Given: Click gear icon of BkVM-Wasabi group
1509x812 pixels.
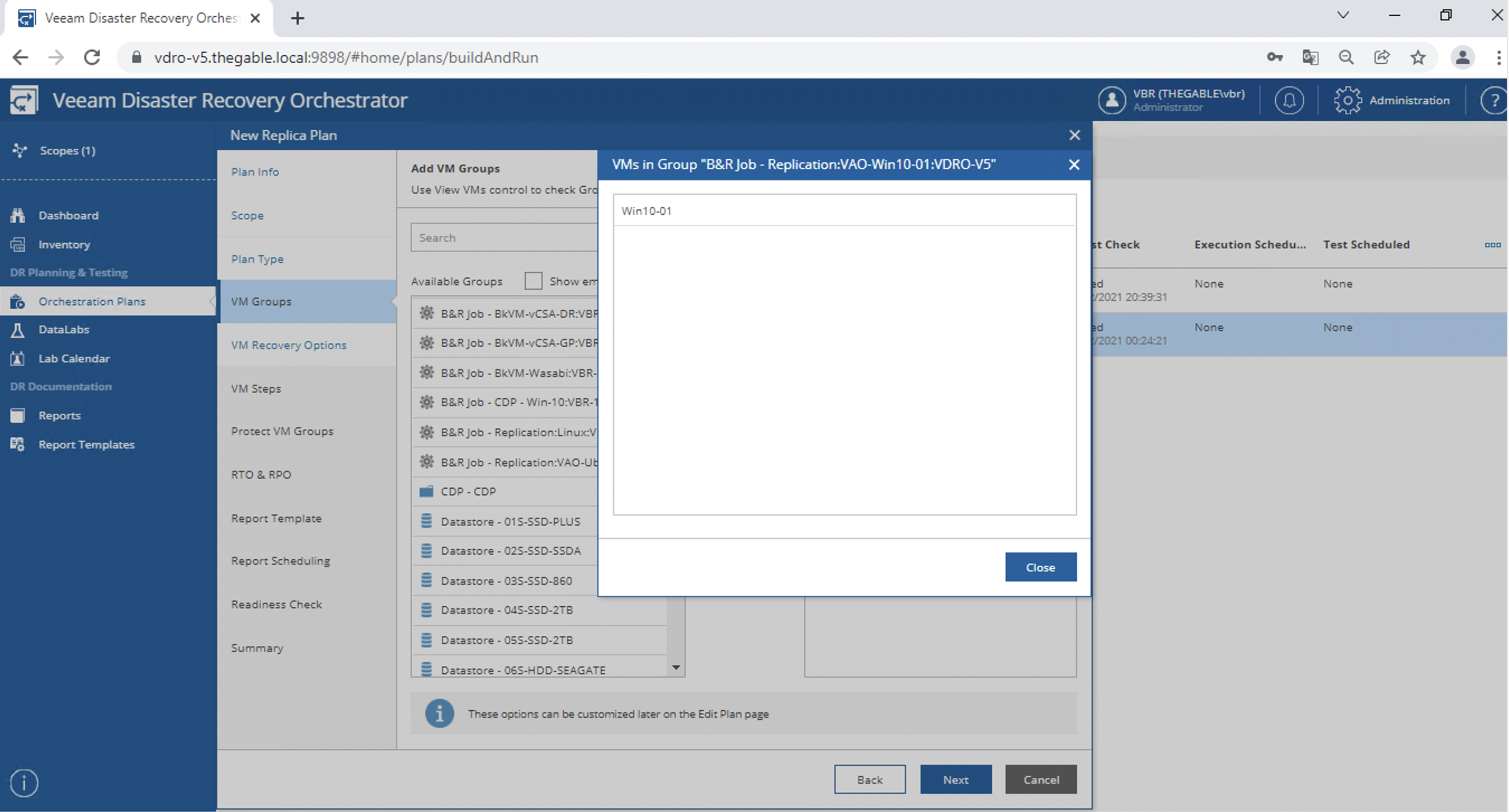Looking at the screenshot, I should 426,372.
